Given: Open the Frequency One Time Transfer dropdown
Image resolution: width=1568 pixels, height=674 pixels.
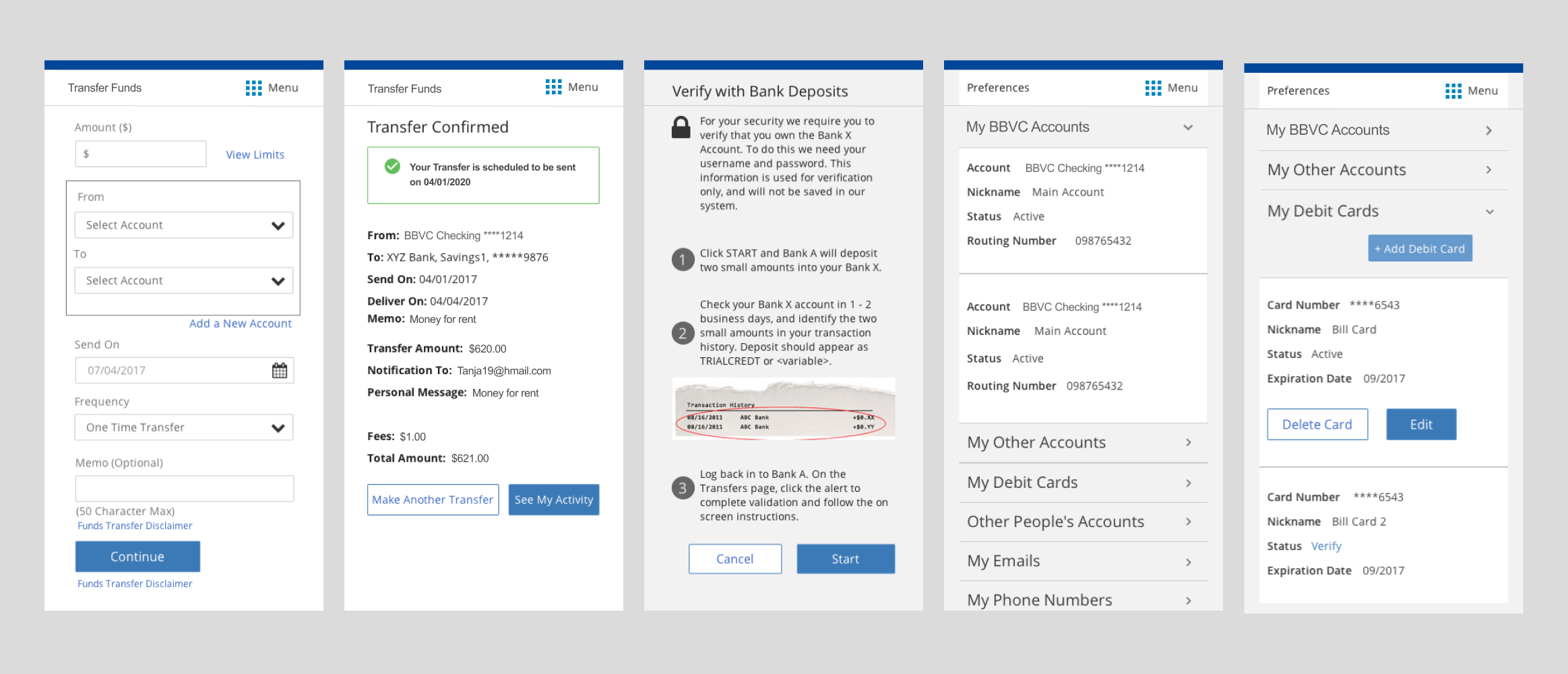Looking at the screenshot, I should 183,427.
